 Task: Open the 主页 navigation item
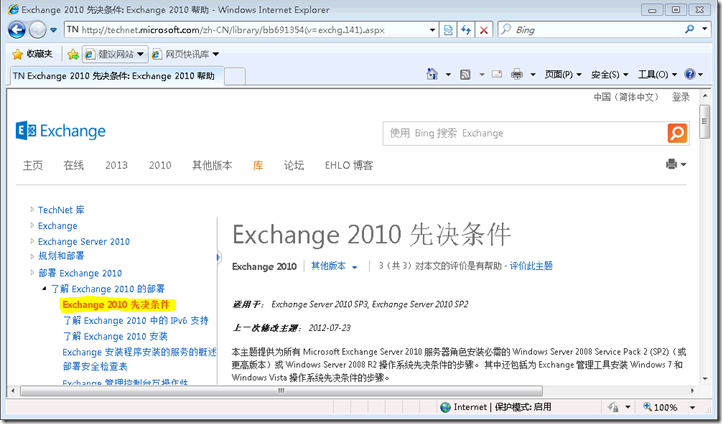pyautogui.click(x=33, y=165)
